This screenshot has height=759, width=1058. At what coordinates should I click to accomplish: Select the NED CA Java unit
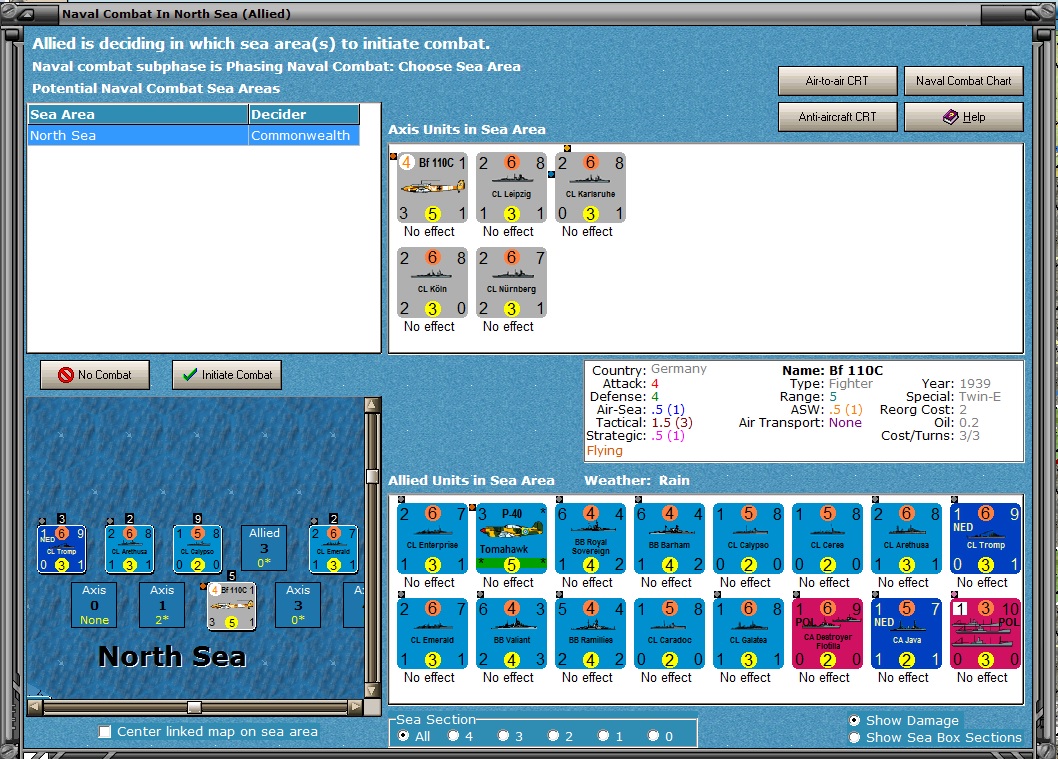(906, 634)
